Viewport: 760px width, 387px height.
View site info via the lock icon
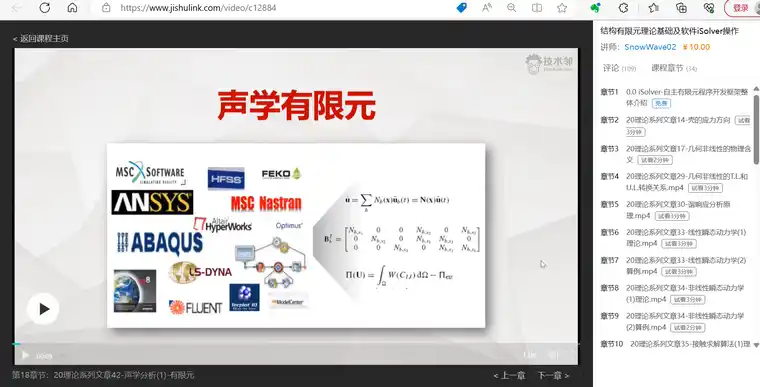(106, 8)
